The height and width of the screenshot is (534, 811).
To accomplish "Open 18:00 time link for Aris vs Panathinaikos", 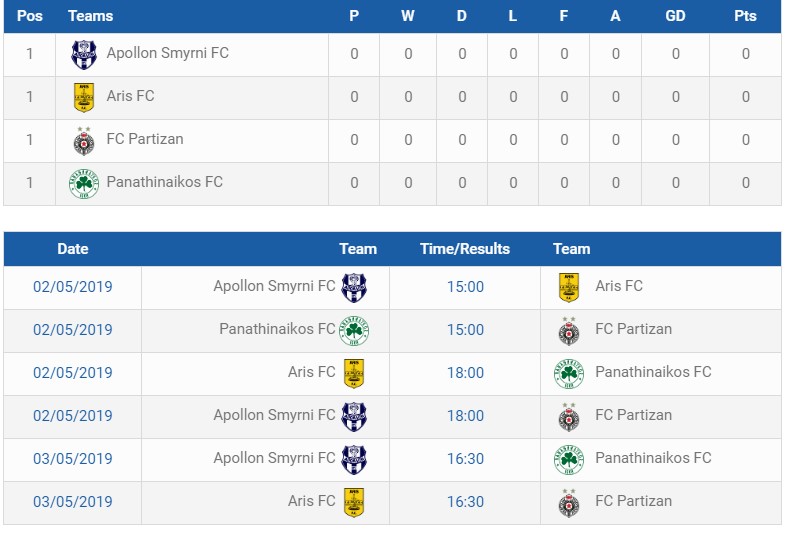I will (465, 373).
